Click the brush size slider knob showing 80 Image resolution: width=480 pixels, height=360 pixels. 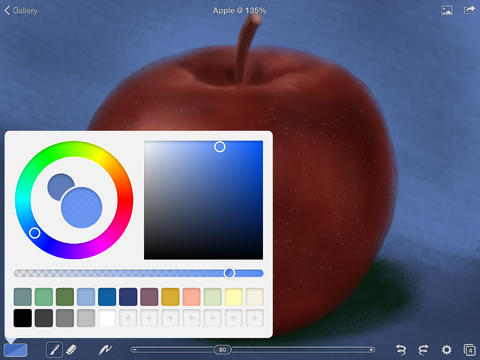click(x=222, y=350)
